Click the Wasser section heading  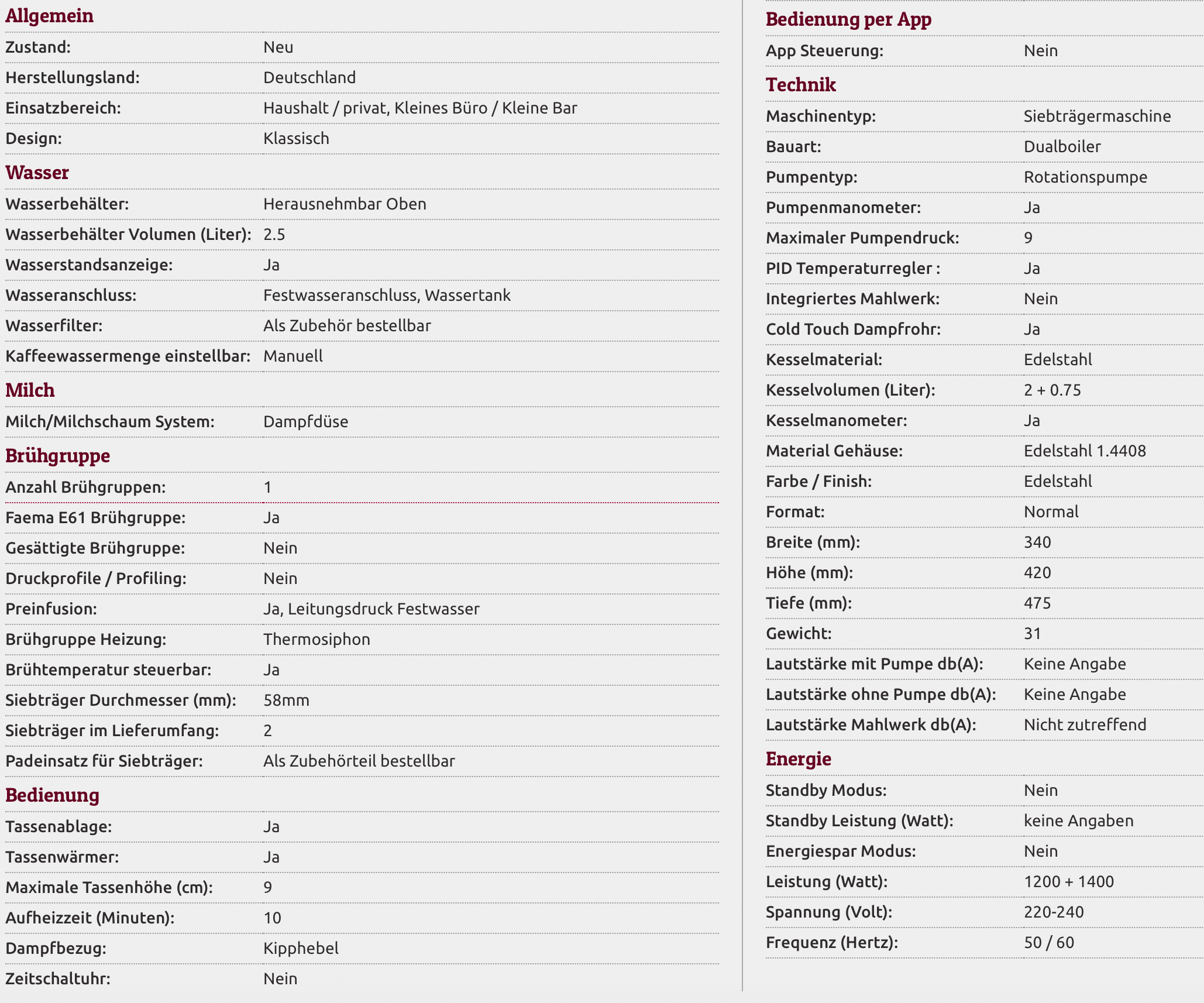point(37,173)
